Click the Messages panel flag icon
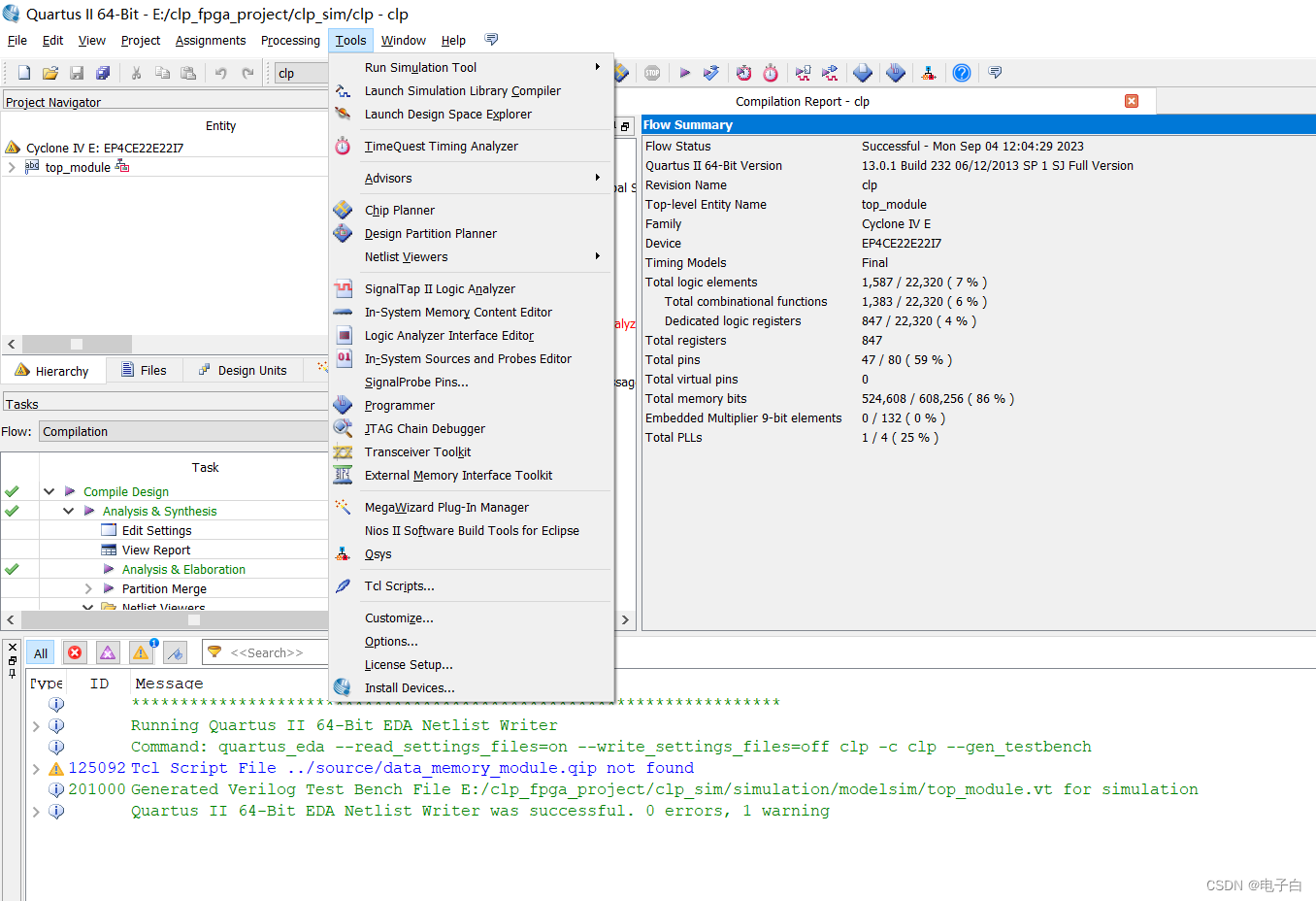Viewport: 1316px width, 901px height. (175, 652)
